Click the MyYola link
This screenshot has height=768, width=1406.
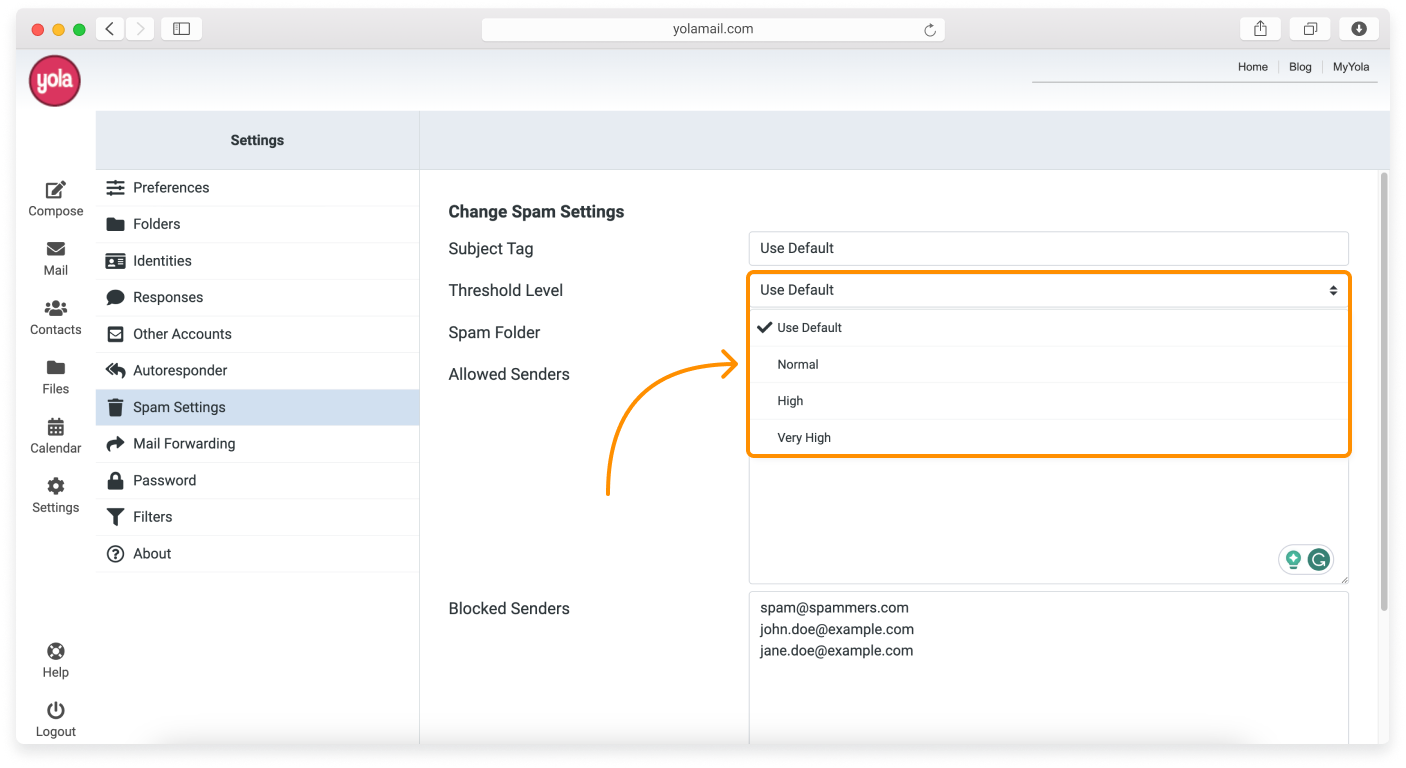coord(1351,67)
